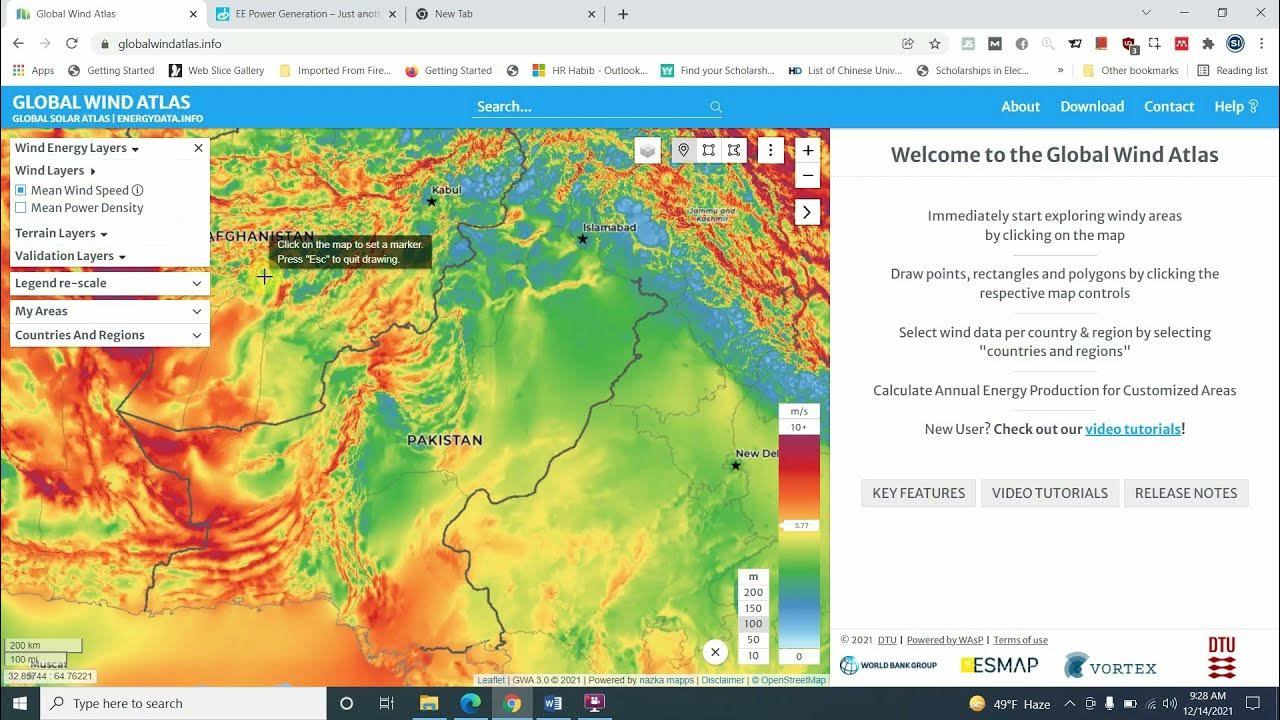Viewport: 1280px width, 720px height.
Task: Open the video tutorials hyperlink
Action: (1133, 429)
